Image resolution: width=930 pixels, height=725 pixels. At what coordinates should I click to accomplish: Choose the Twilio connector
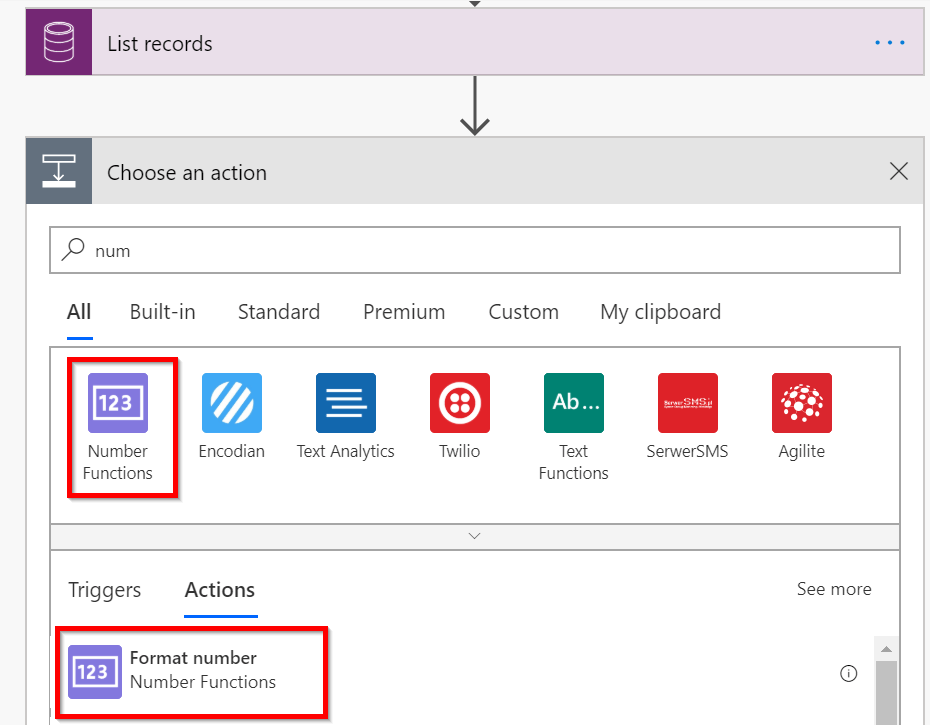(459, 403)
